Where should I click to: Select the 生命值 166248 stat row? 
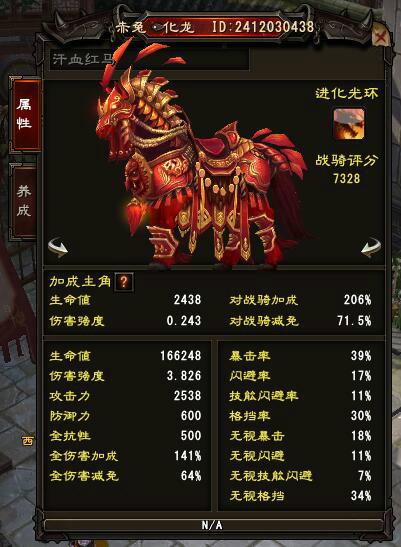pos(125,356)
